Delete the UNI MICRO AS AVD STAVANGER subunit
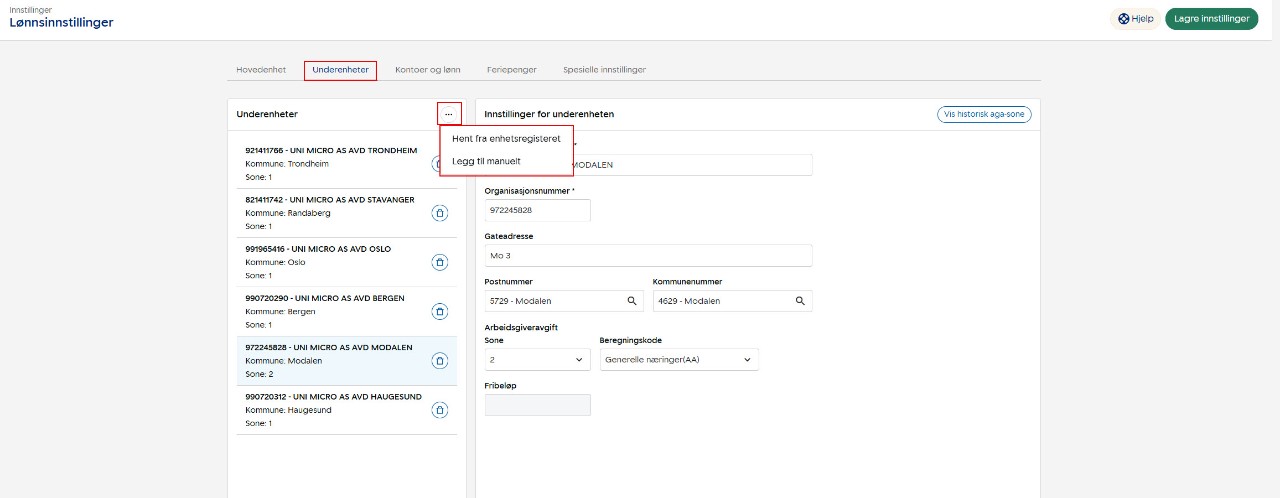Image resolution: width=1280 pixels, height=498 pixels. (x=439, y=213)
